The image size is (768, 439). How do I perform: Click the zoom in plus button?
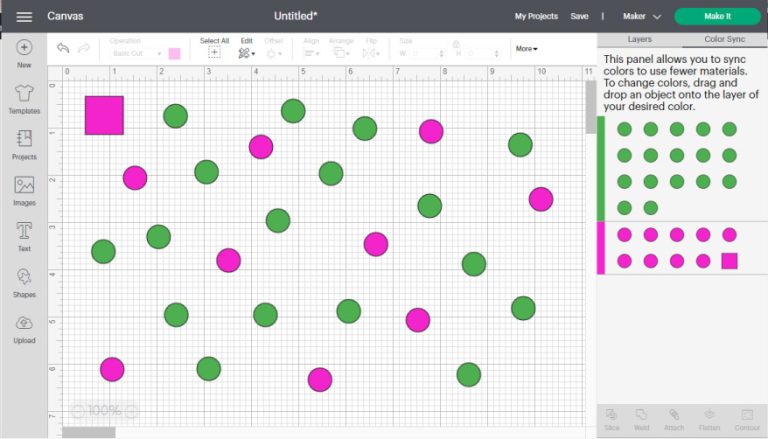pyautogui.click(x=131, y=411)
